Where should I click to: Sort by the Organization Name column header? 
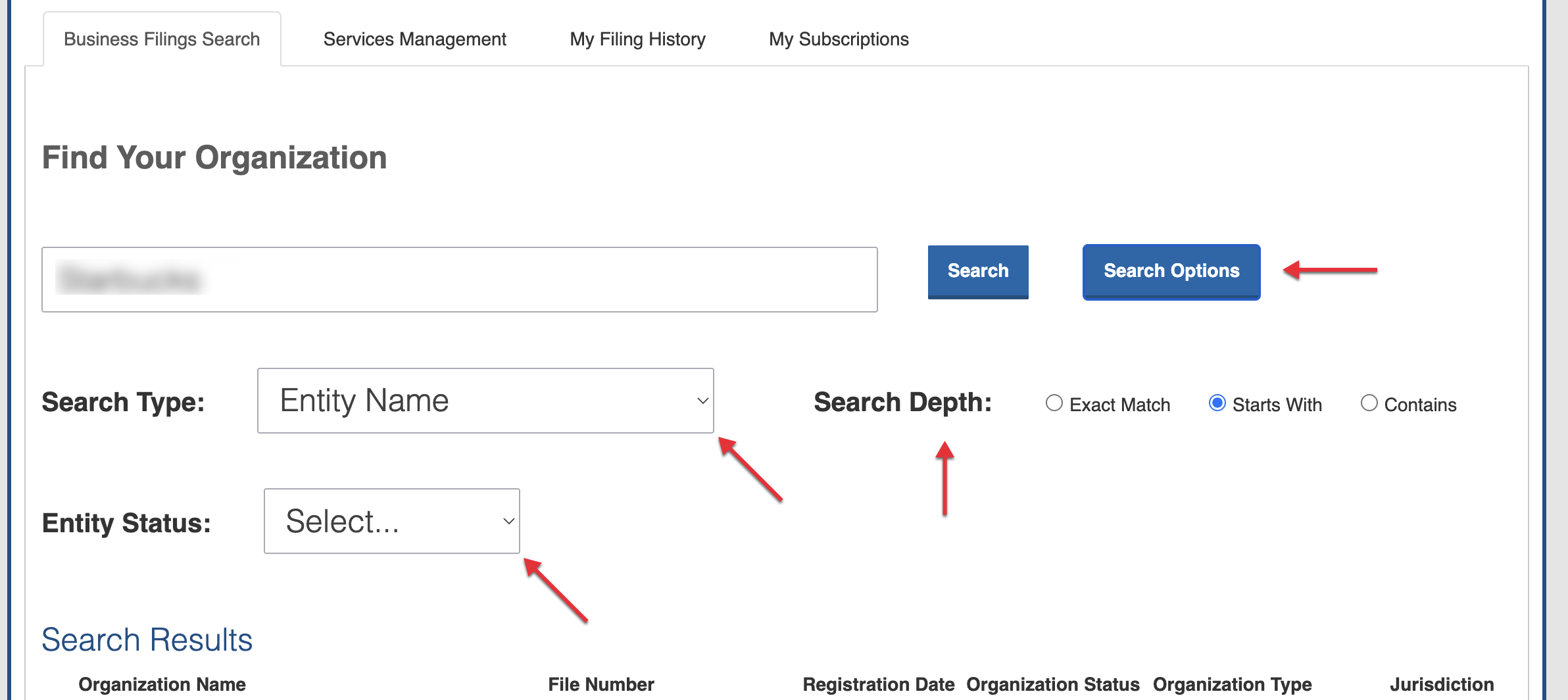point(162,685)
